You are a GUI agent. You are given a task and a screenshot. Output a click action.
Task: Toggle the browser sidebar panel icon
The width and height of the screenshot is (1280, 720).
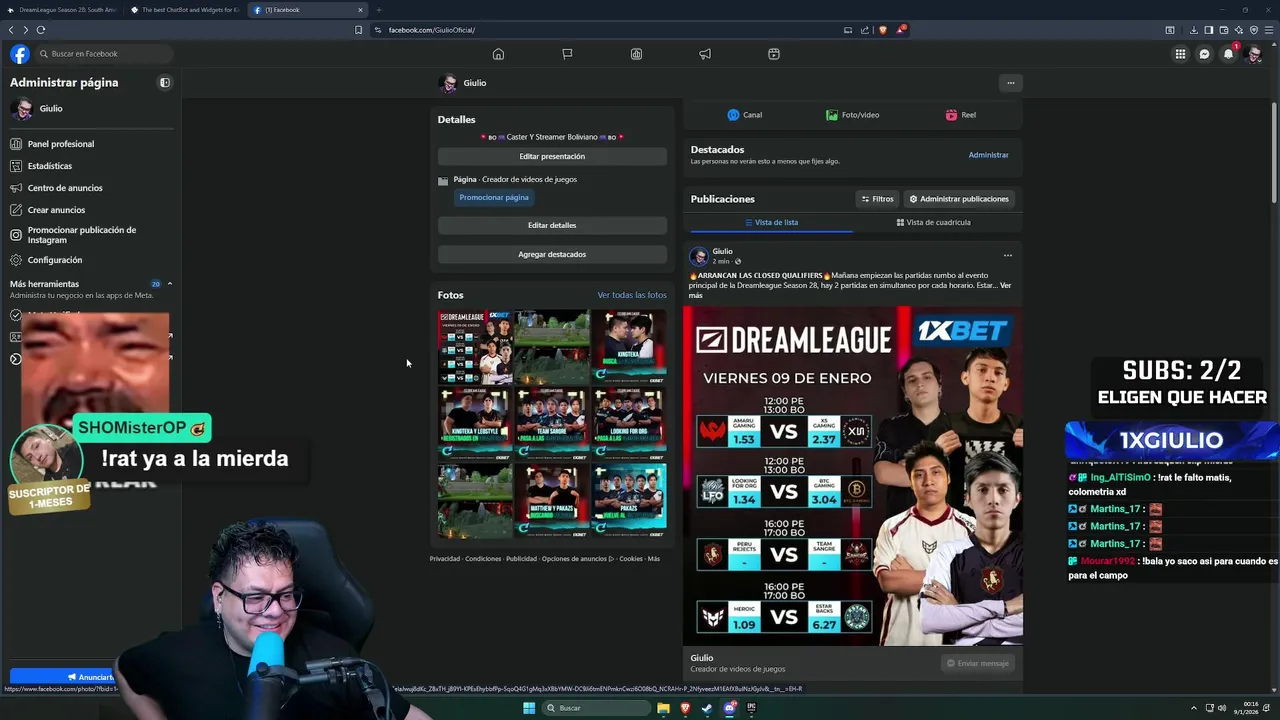click(x=1209, y=30)
